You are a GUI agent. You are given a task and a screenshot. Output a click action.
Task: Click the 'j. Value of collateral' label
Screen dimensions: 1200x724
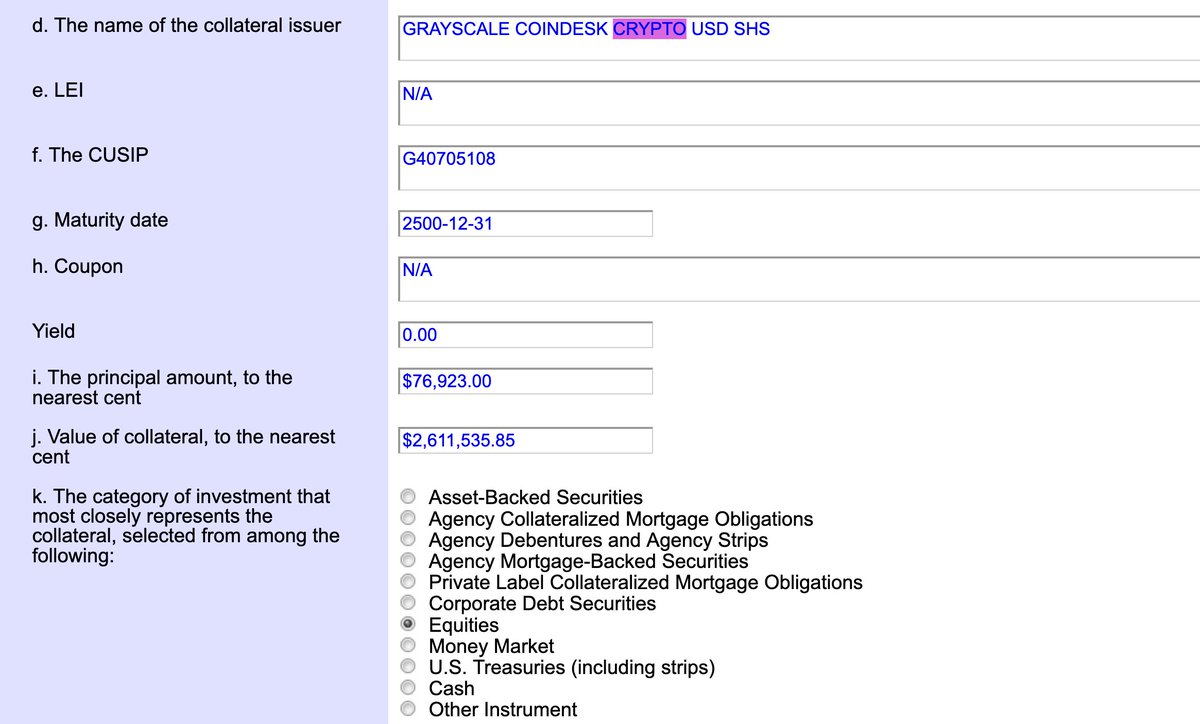(x=184, y=446)
